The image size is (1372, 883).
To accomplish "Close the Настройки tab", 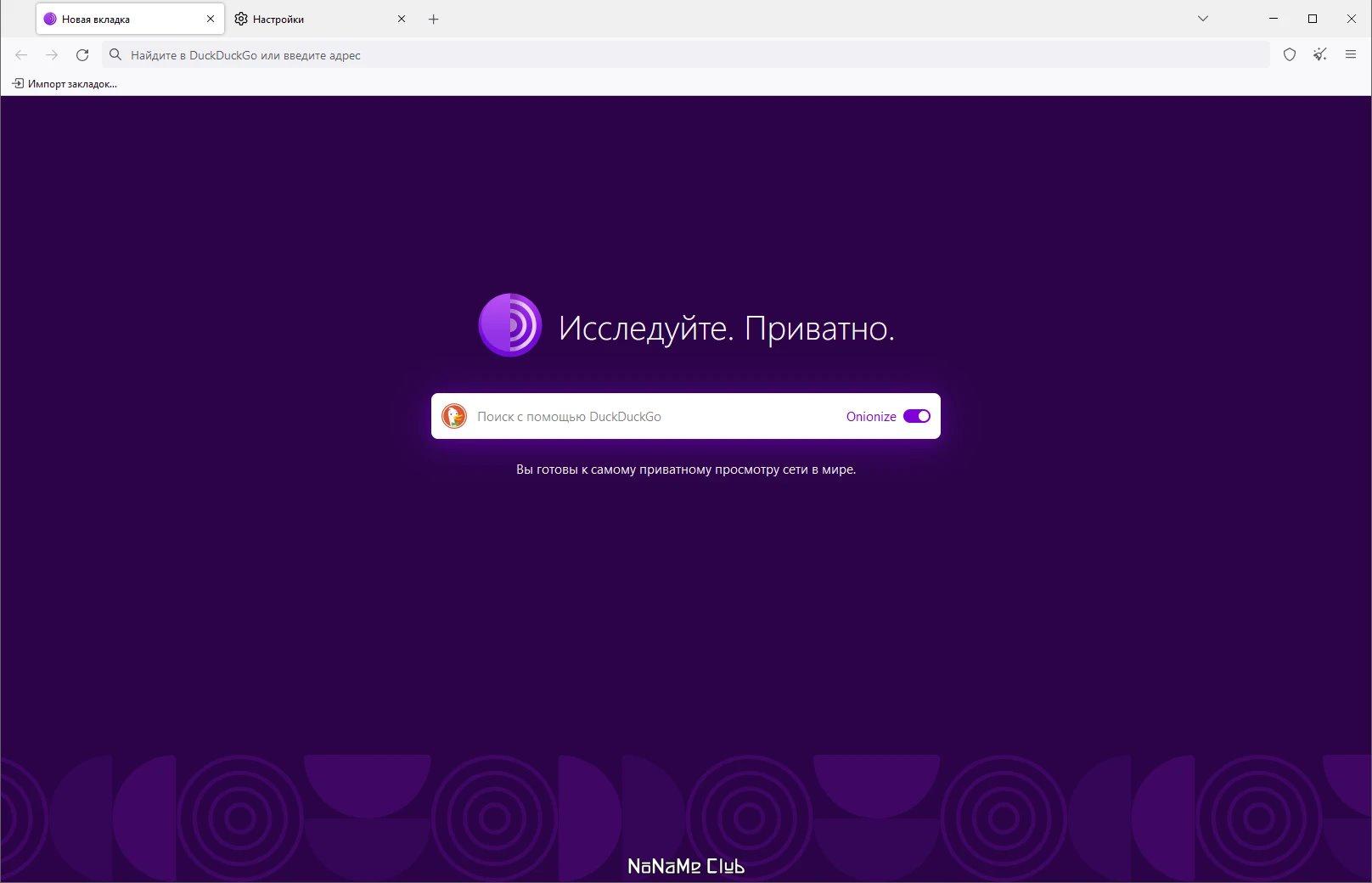I will coord(402,19).
